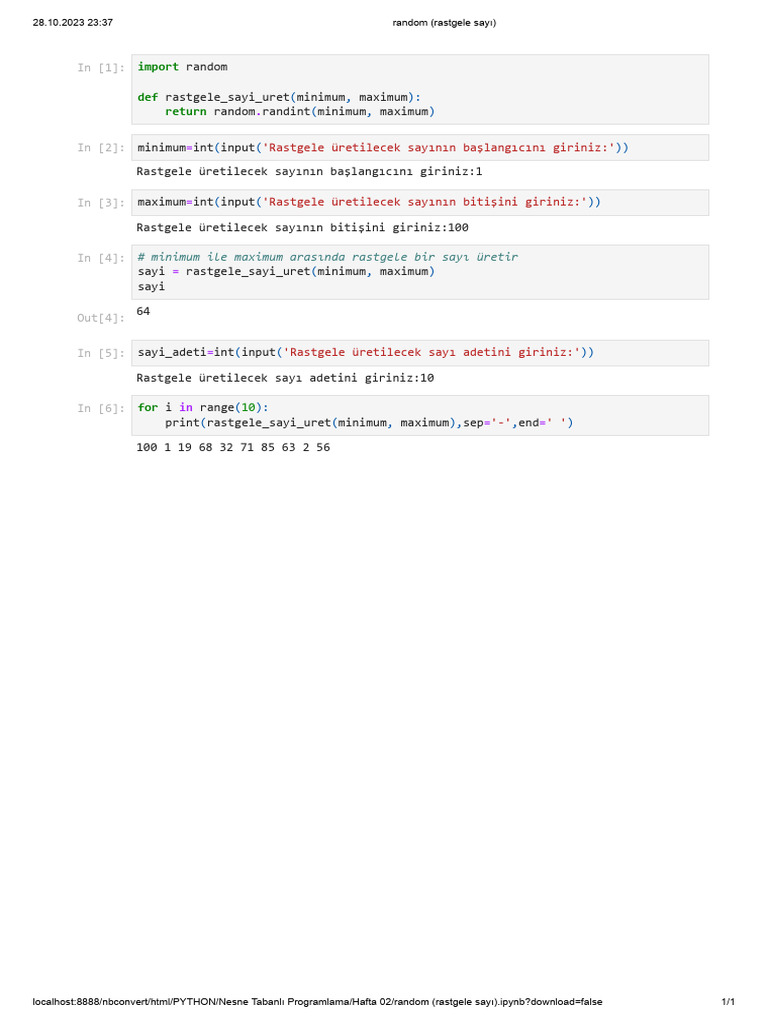Select the In [5] prompt label
The image size is (768, 1024).
click(x=101, y=353)
